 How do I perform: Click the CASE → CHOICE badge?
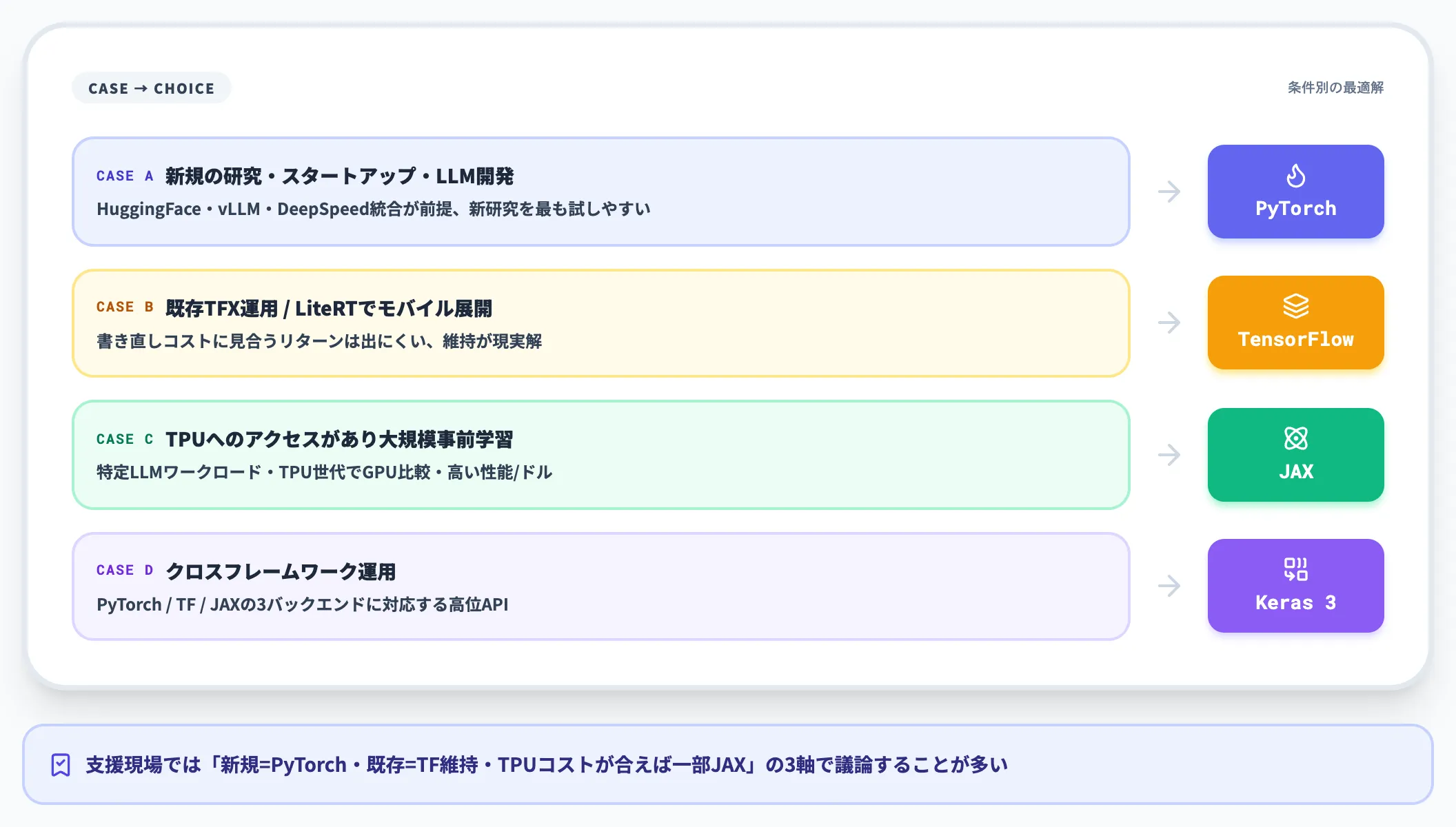click(x=151, y=88)
